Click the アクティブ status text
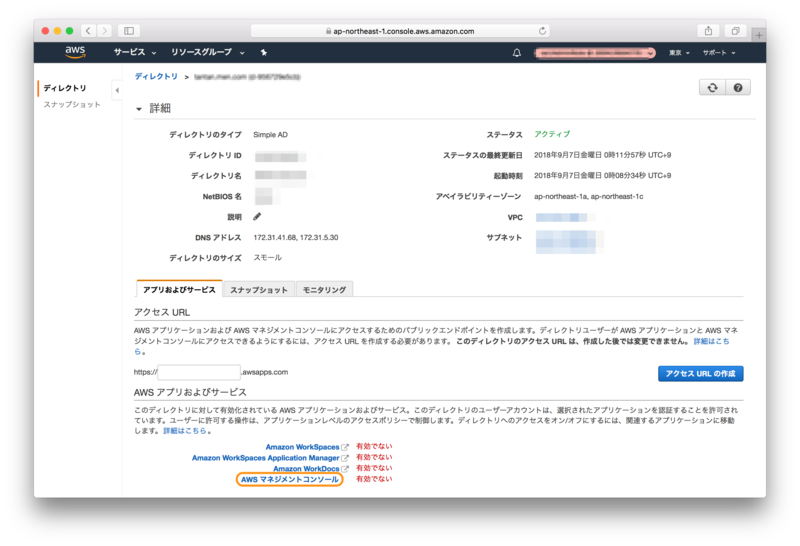Viewport: 800px width, 546px height. point(552,134)
